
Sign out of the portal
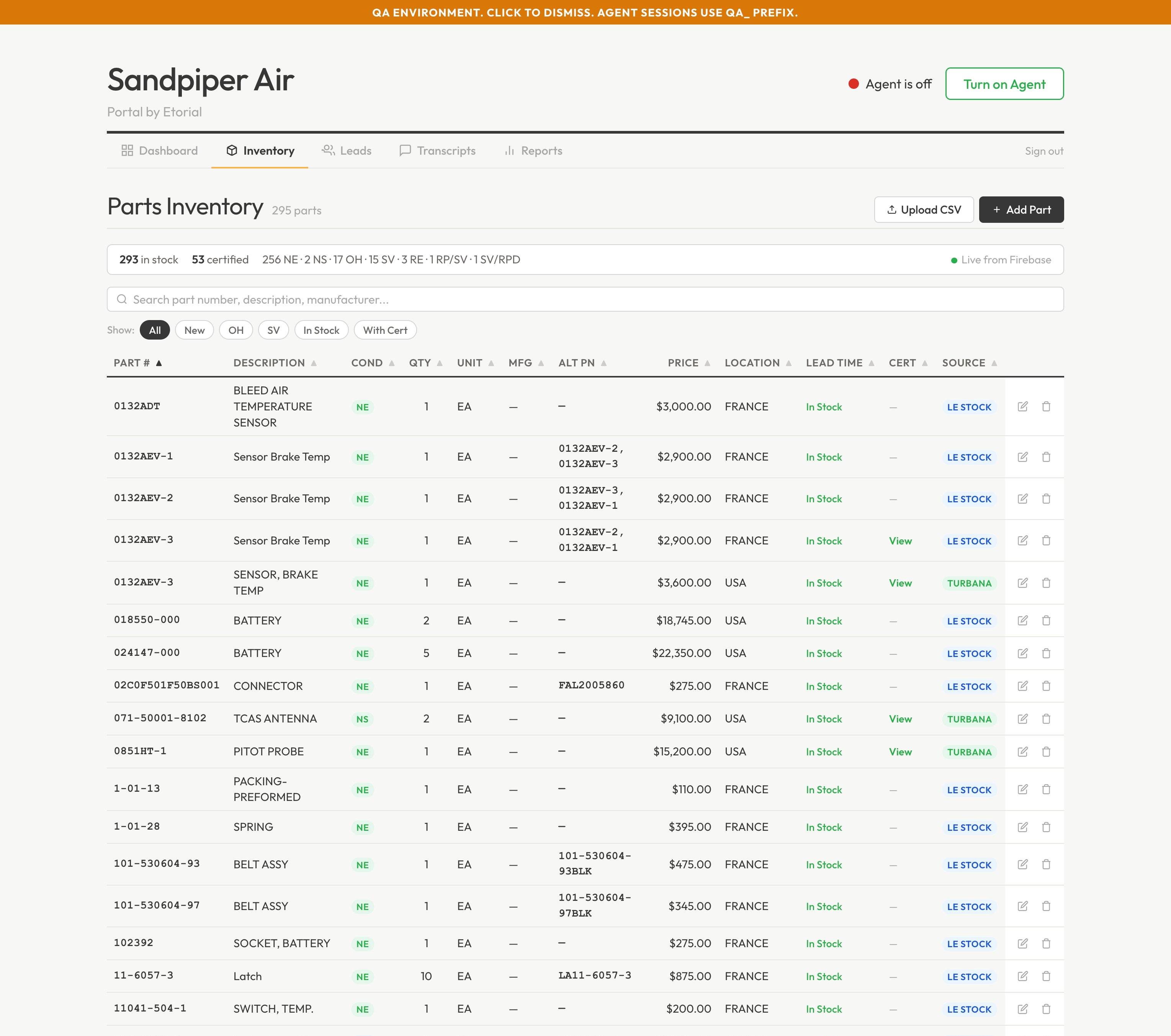coord(1044,151)
